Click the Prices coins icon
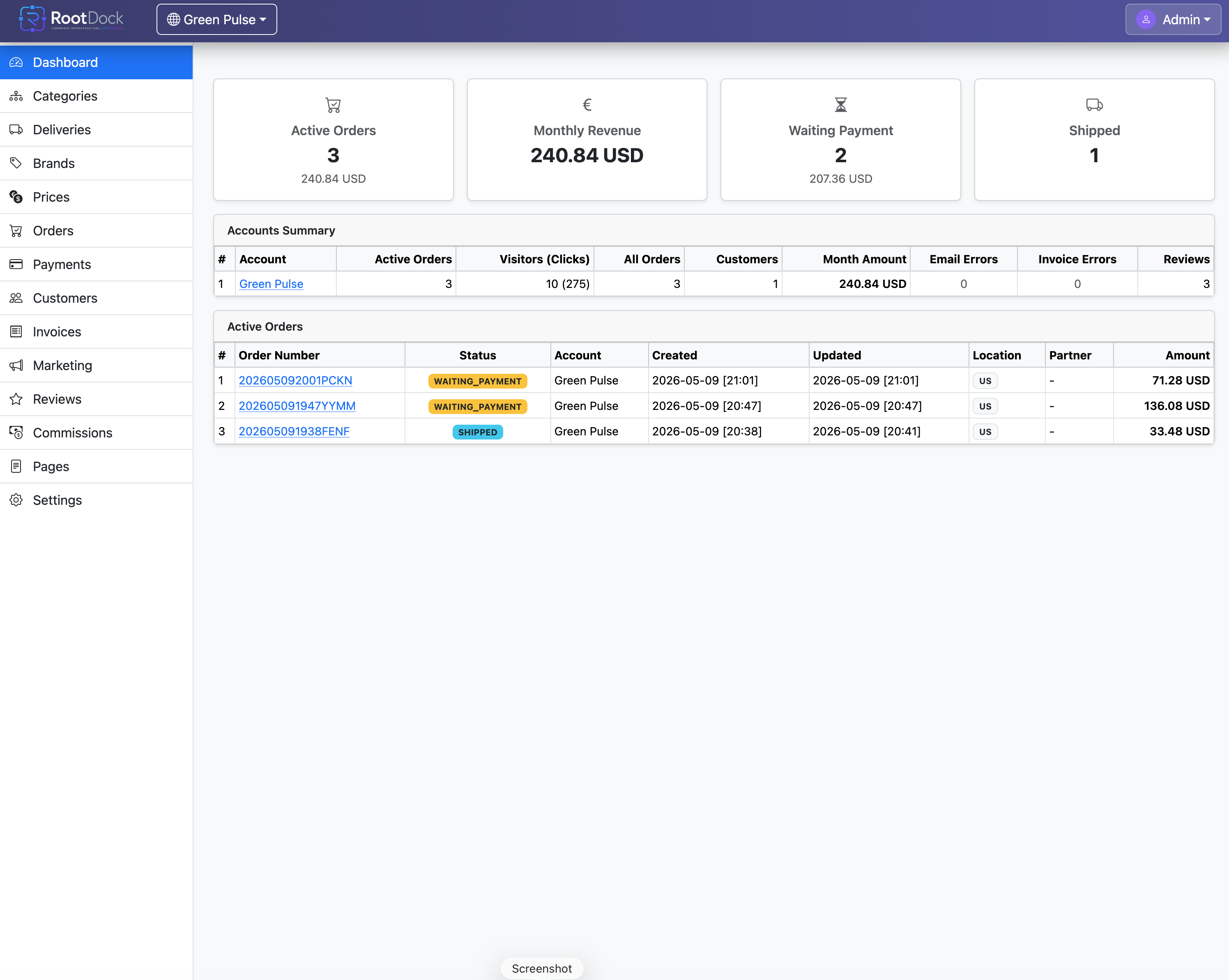This screenshot has height=980, width=1229. tap(16, 197)
